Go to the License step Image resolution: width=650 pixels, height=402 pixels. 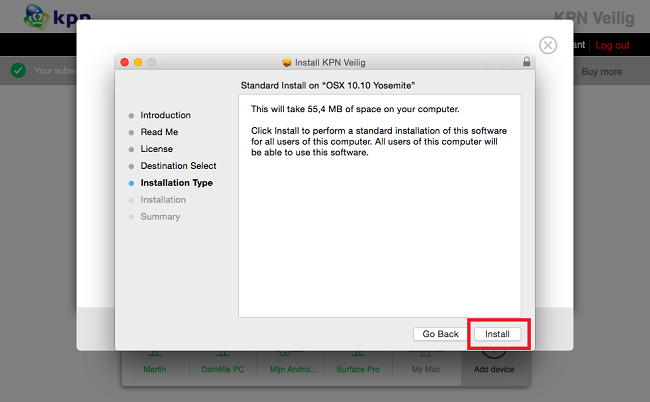(x=156, y=149)
